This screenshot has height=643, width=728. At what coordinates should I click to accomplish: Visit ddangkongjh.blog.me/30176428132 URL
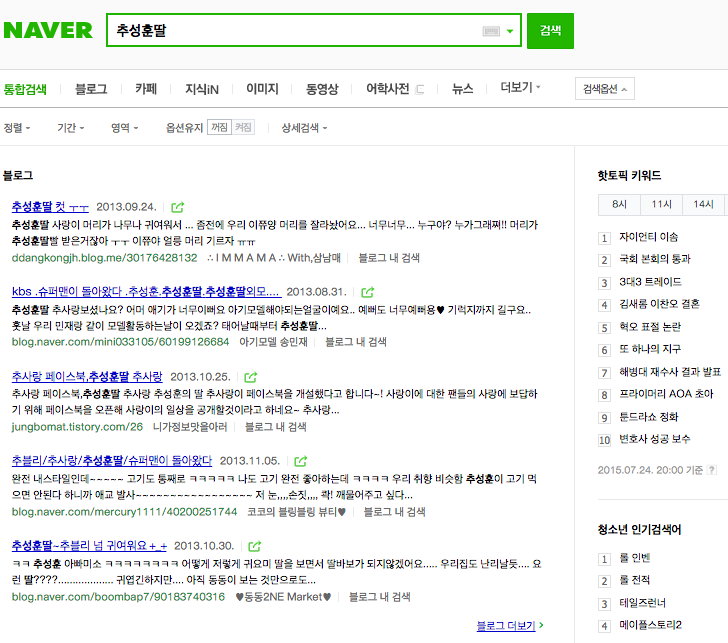104,258
